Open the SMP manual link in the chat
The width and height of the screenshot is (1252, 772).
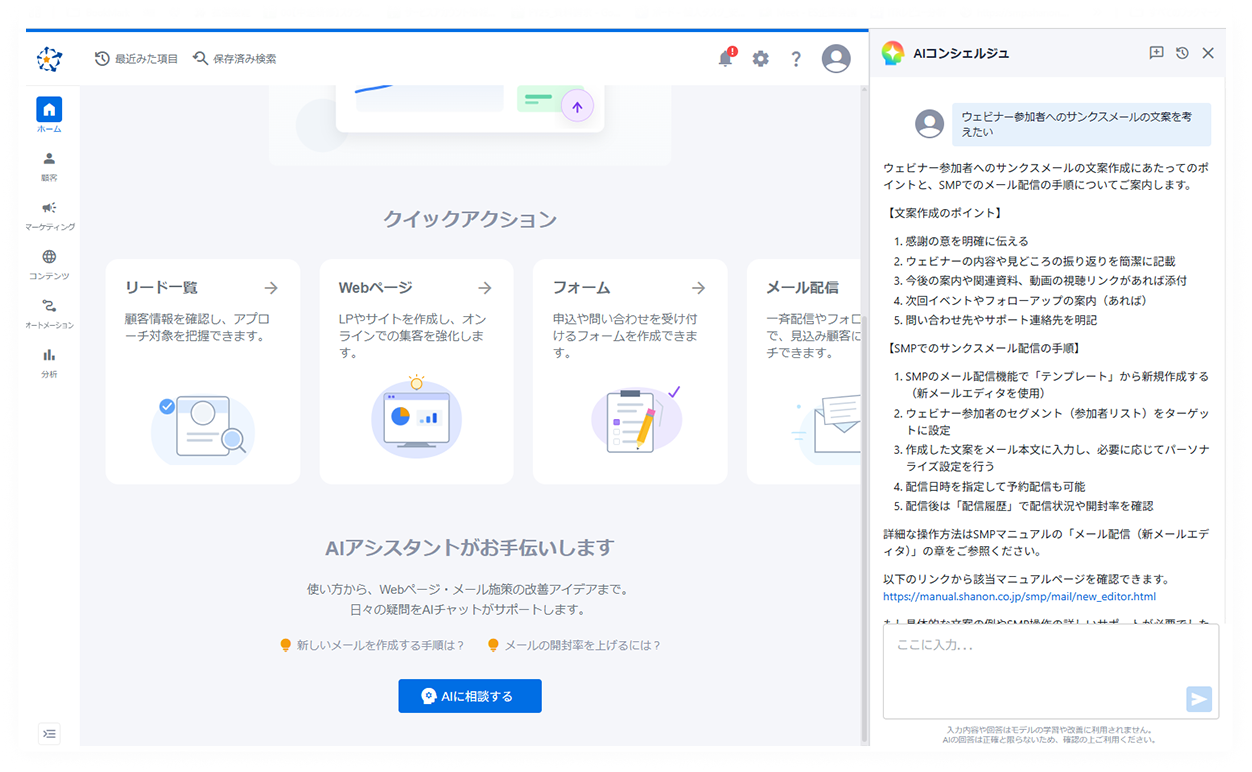coord(1019,596)
